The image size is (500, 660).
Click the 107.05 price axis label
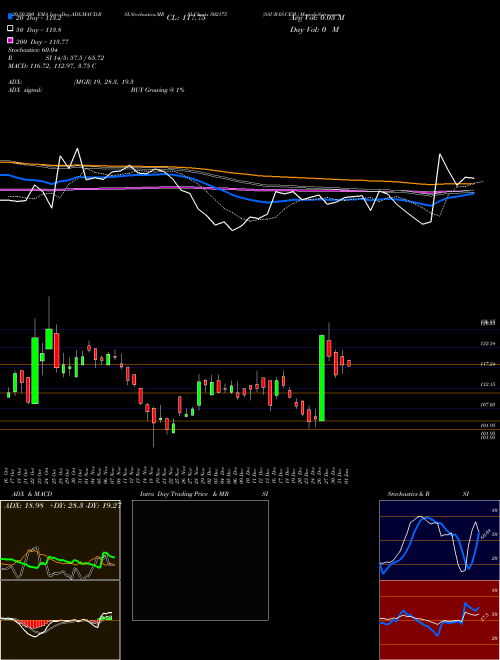click(488, 405)
